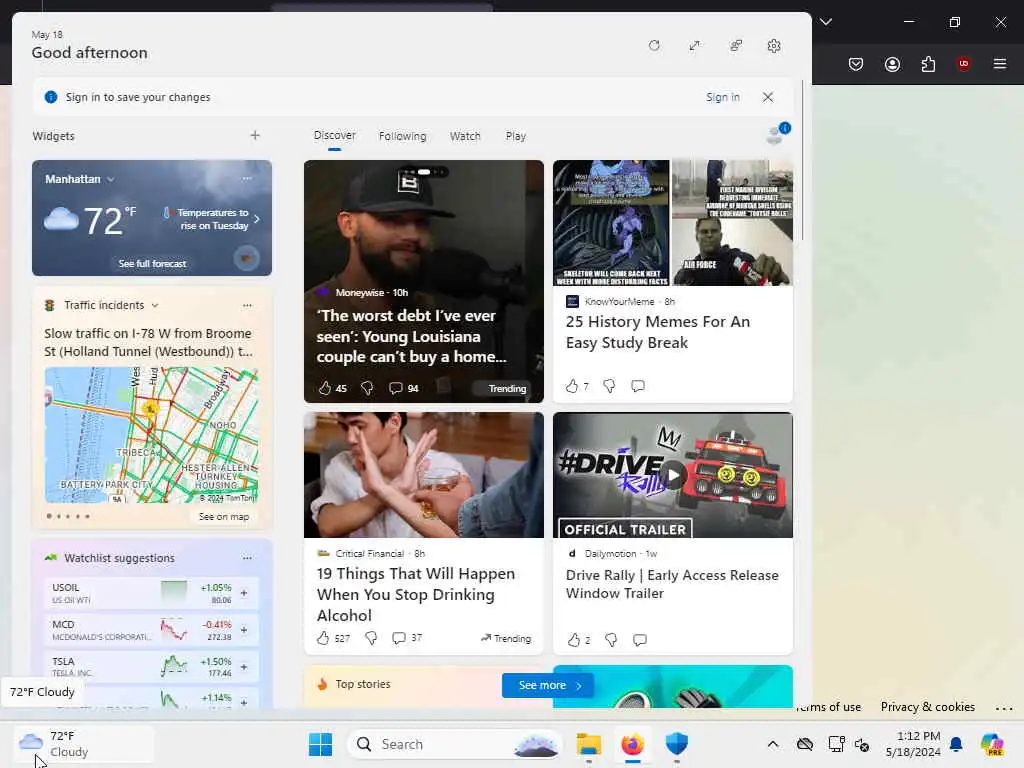Open the history memes image thumbnail
This screenshot has width=1024, height=768.
[673, 223]
